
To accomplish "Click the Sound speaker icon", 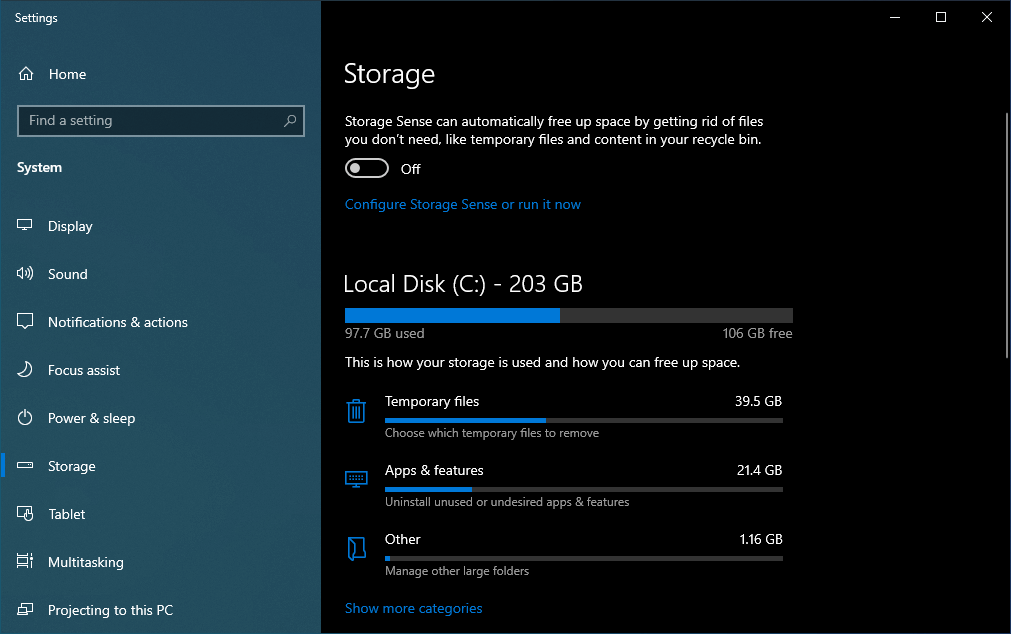I will (25, 273).
